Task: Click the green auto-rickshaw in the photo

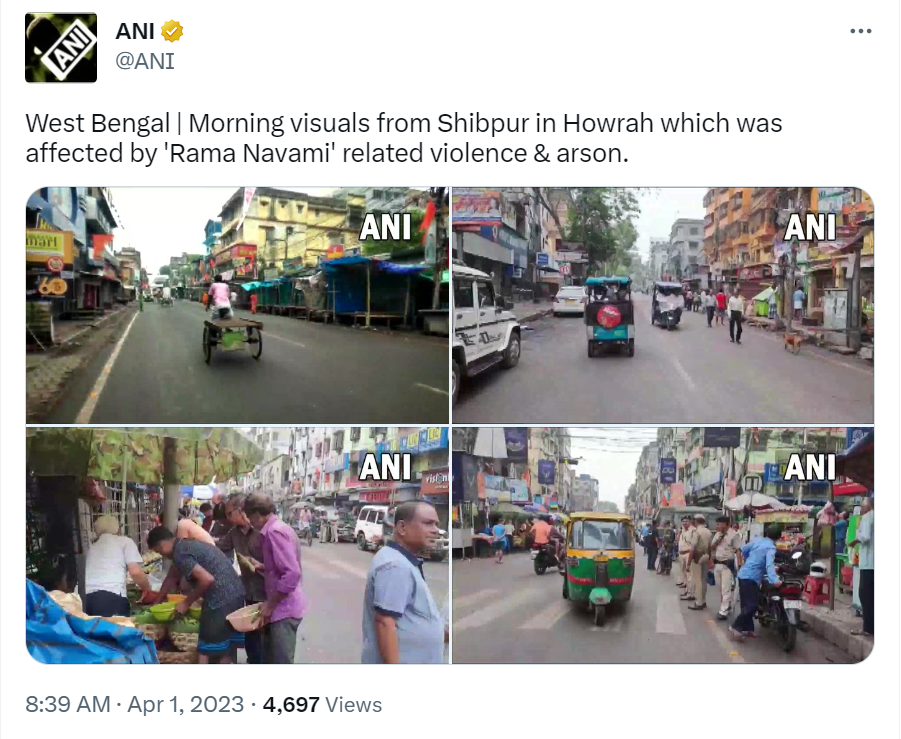Action: tap(598, 566)
